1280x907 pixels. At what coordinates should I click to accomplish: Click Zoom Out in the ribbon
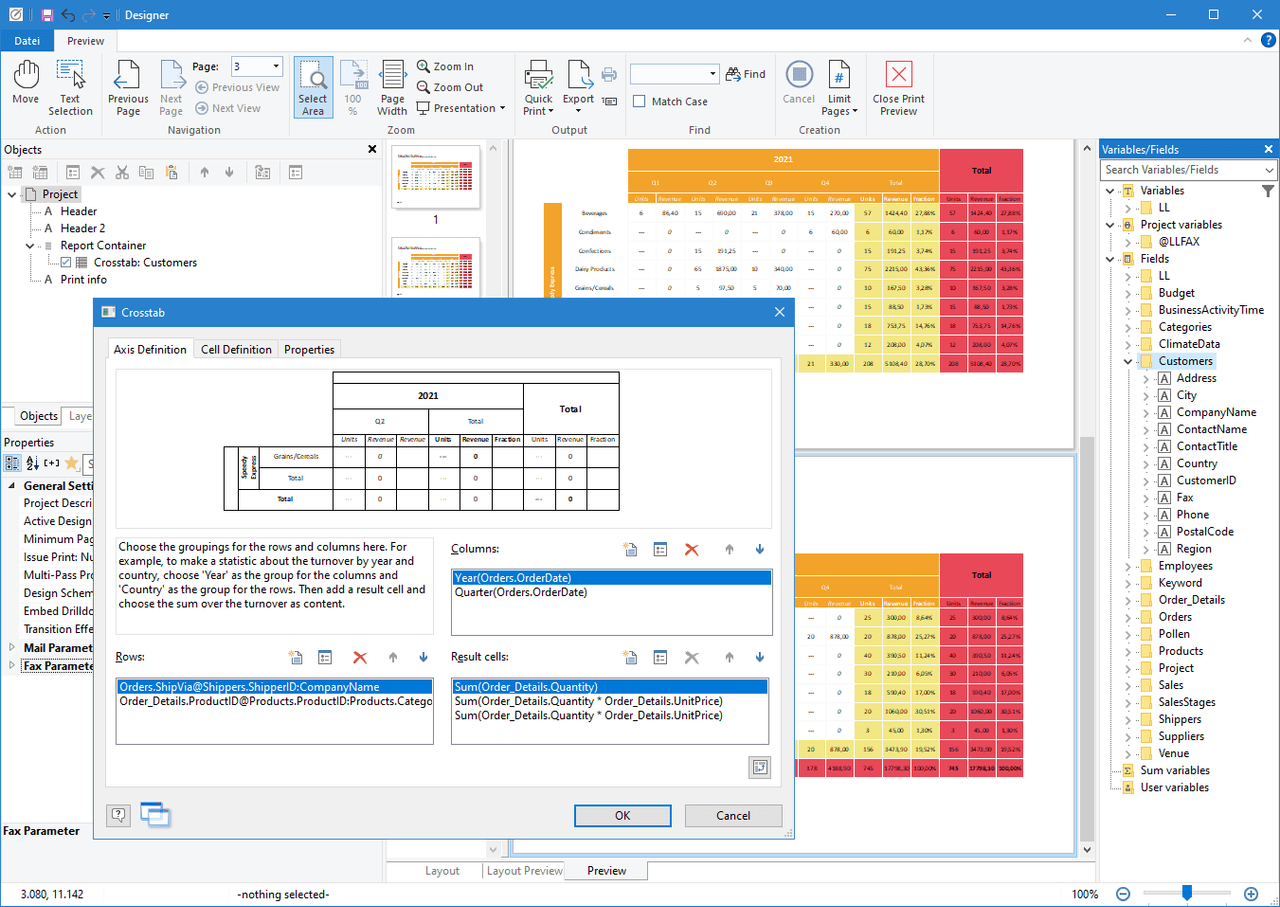tap(449, 87)
